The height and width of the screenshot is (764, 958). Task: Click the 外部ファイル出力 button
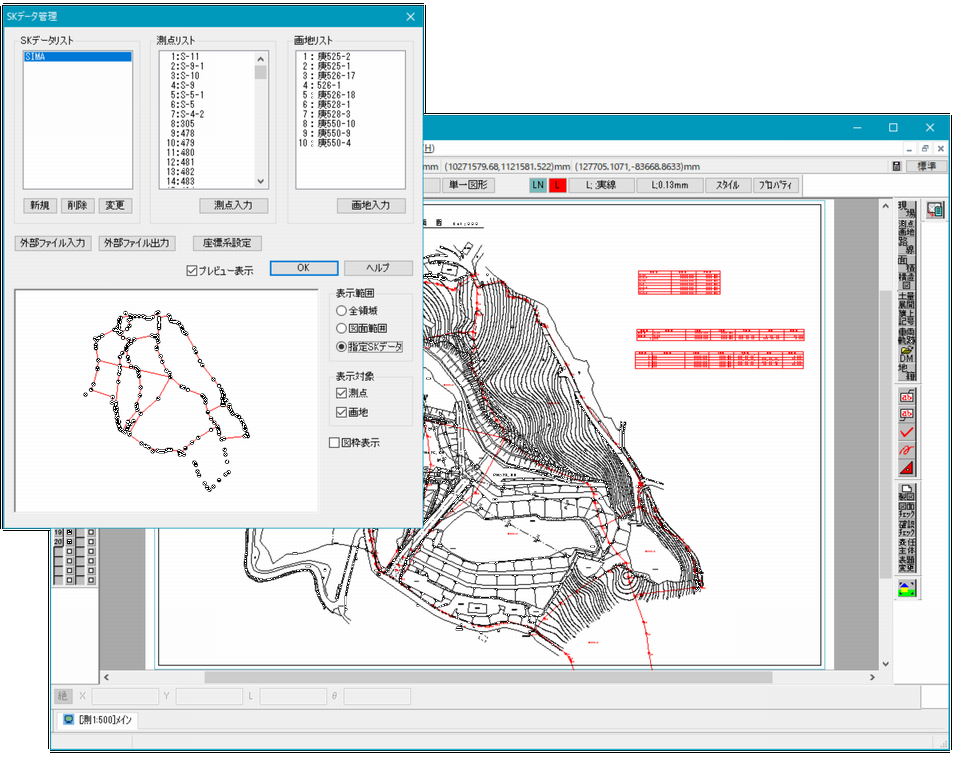[137, 243]
